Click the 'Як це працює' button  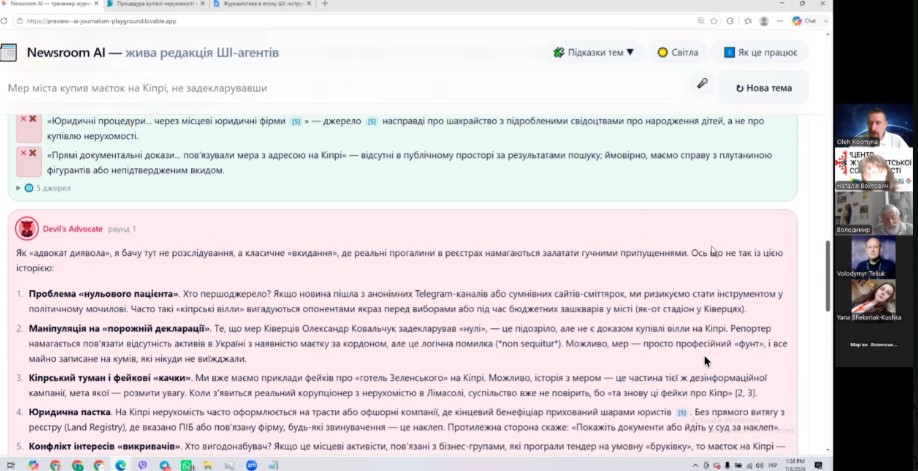point(760,52)
